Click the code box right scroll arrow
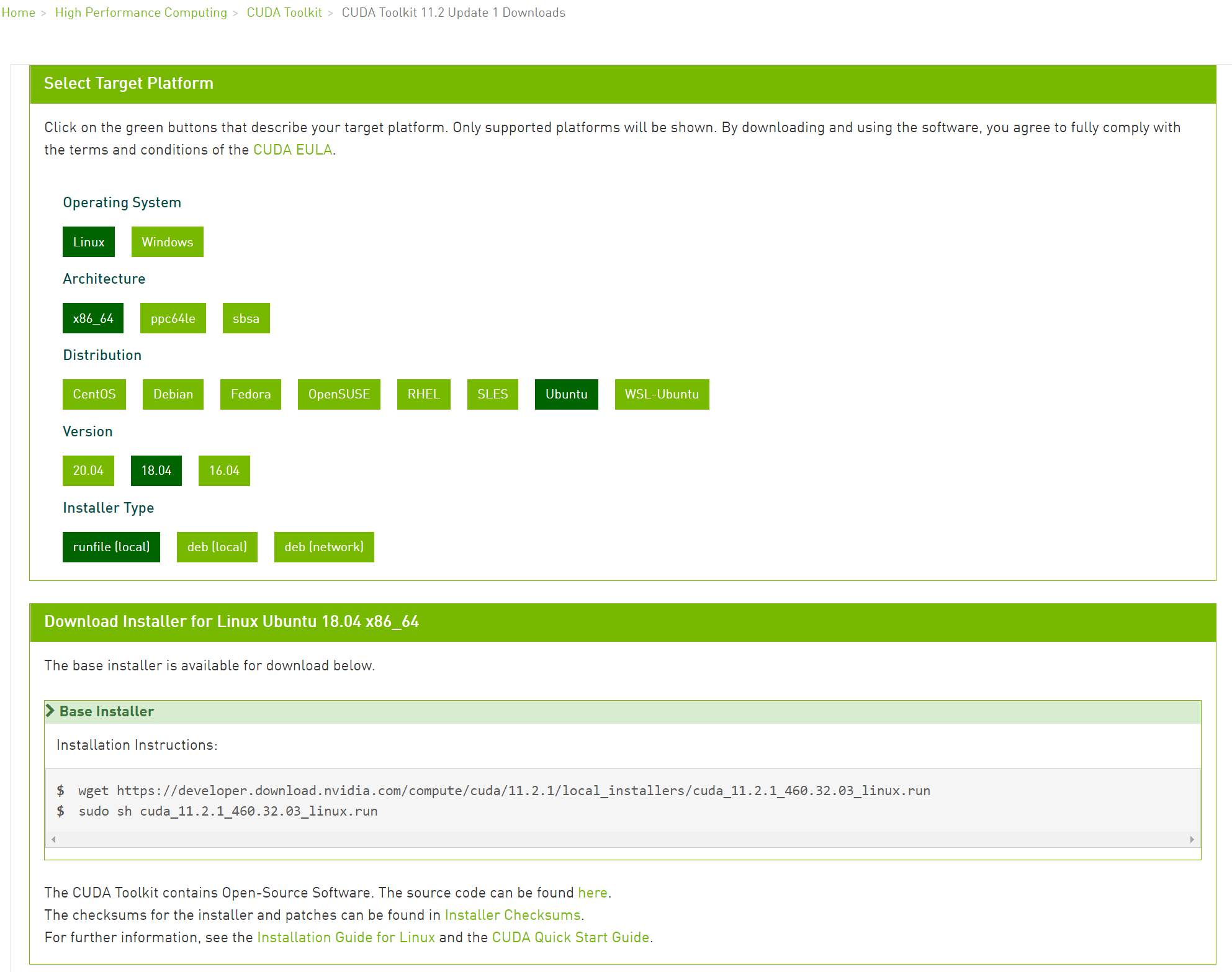Viewport: 1232px width, 972px height. [x=1192, y=839]
